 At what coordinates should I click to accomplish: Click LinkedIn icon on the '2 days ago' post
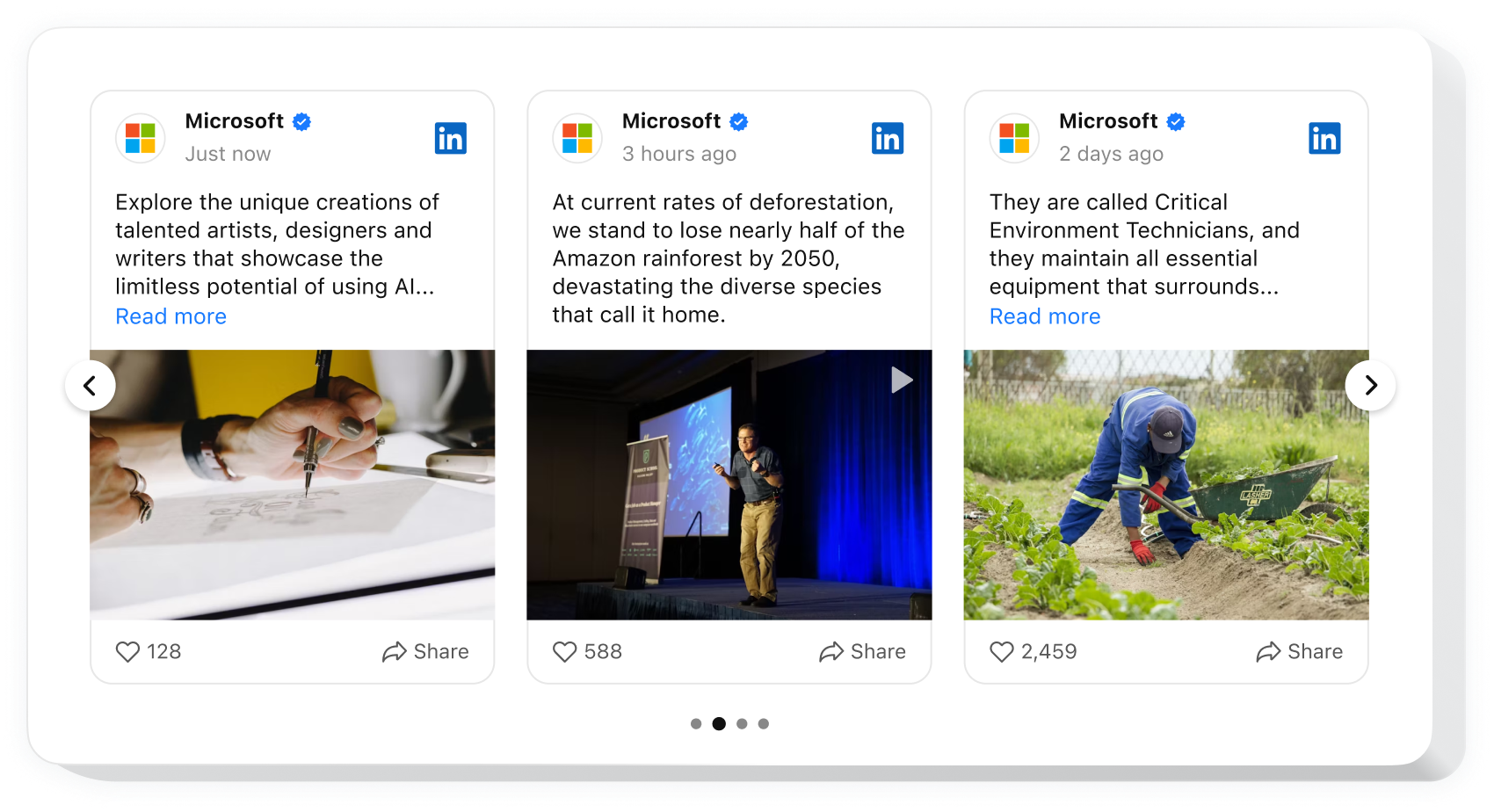(x=1324, y=138)
